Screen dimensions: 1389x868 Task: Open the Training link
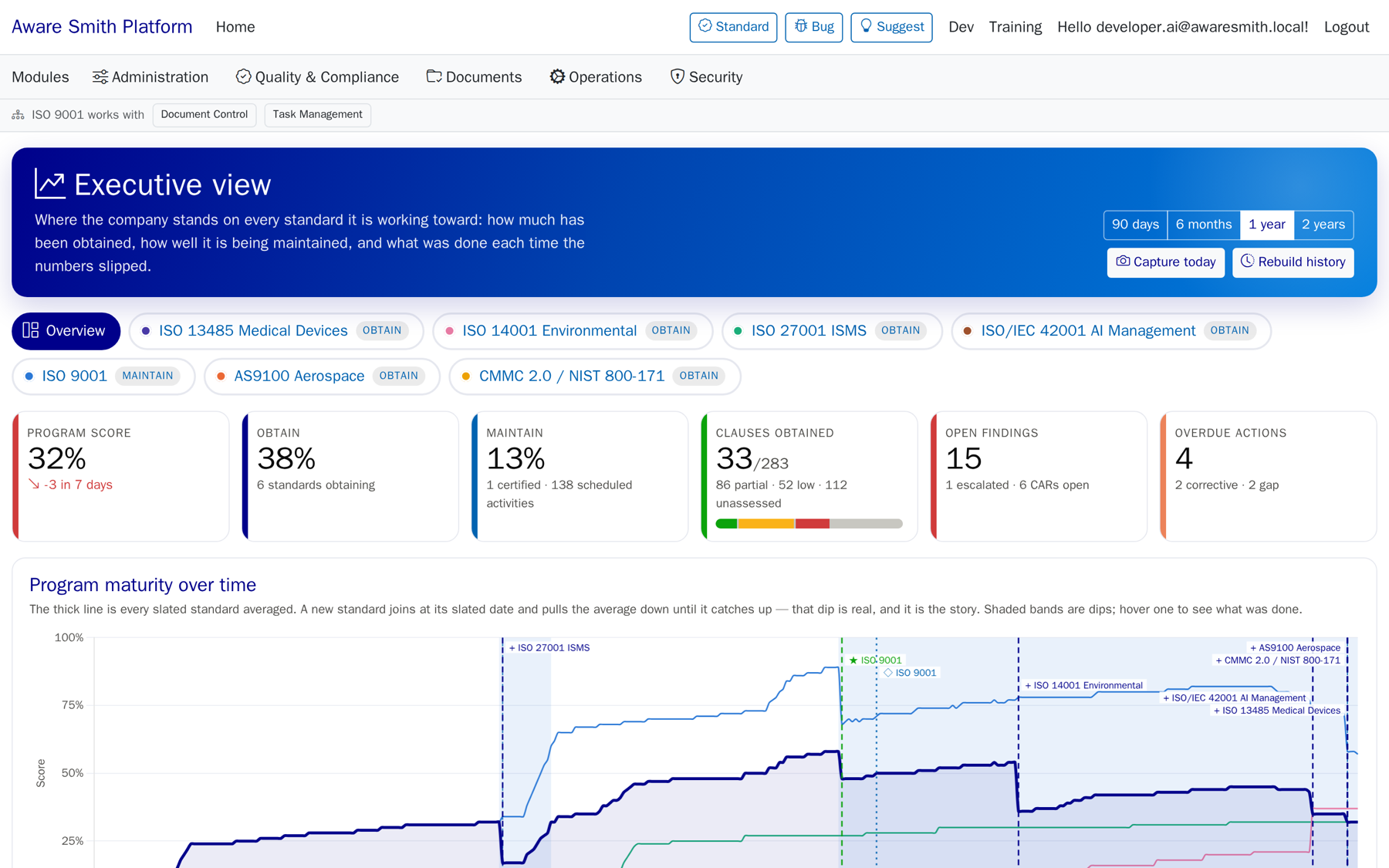tap(1016, 27)
